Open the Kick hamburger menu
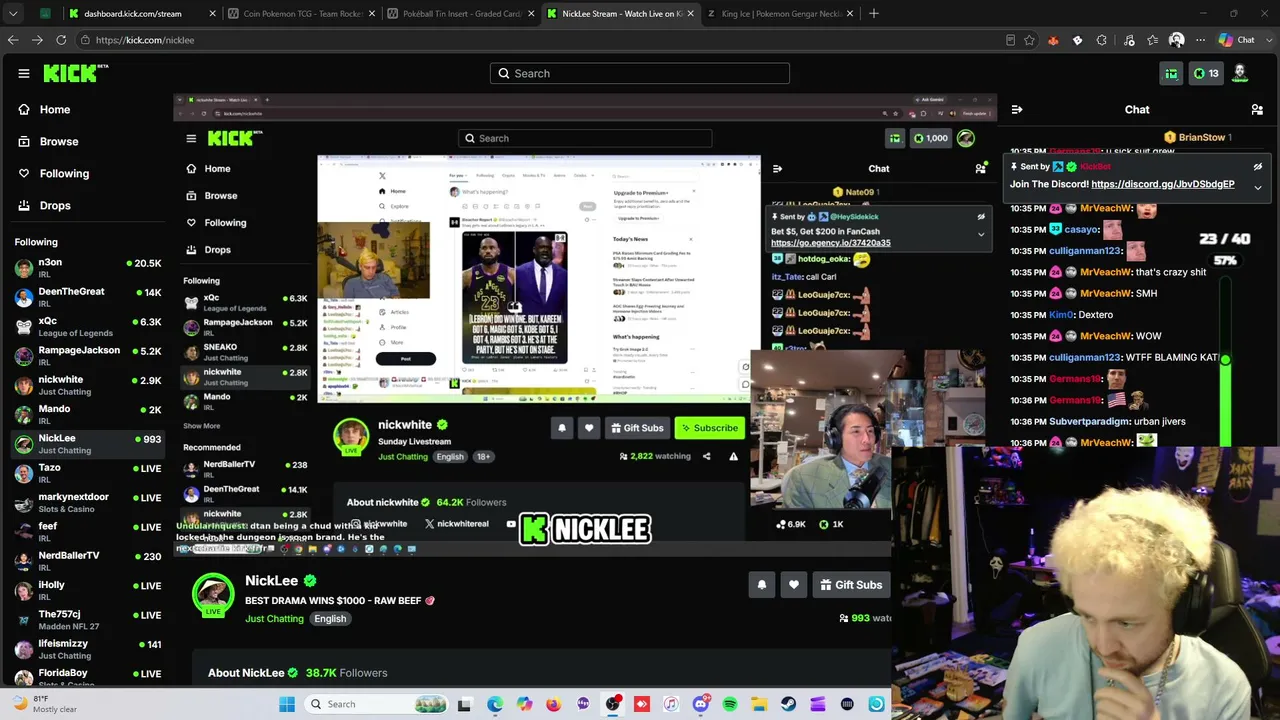Viewport: 1280px width, 720px height. coord(24,73)
